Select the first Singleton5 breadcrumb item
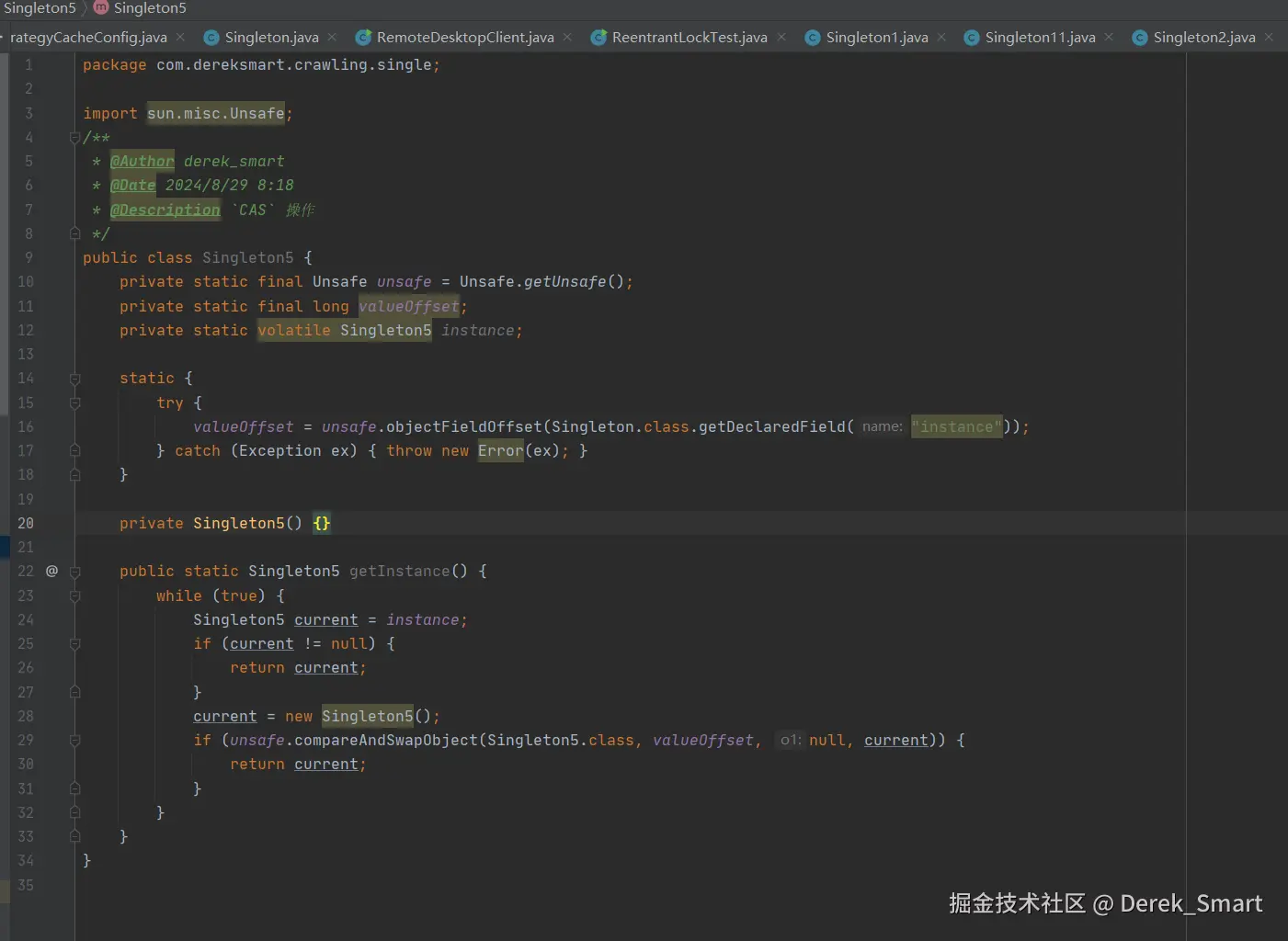The width and height of the screenshot is (1288, 941). 40,8
